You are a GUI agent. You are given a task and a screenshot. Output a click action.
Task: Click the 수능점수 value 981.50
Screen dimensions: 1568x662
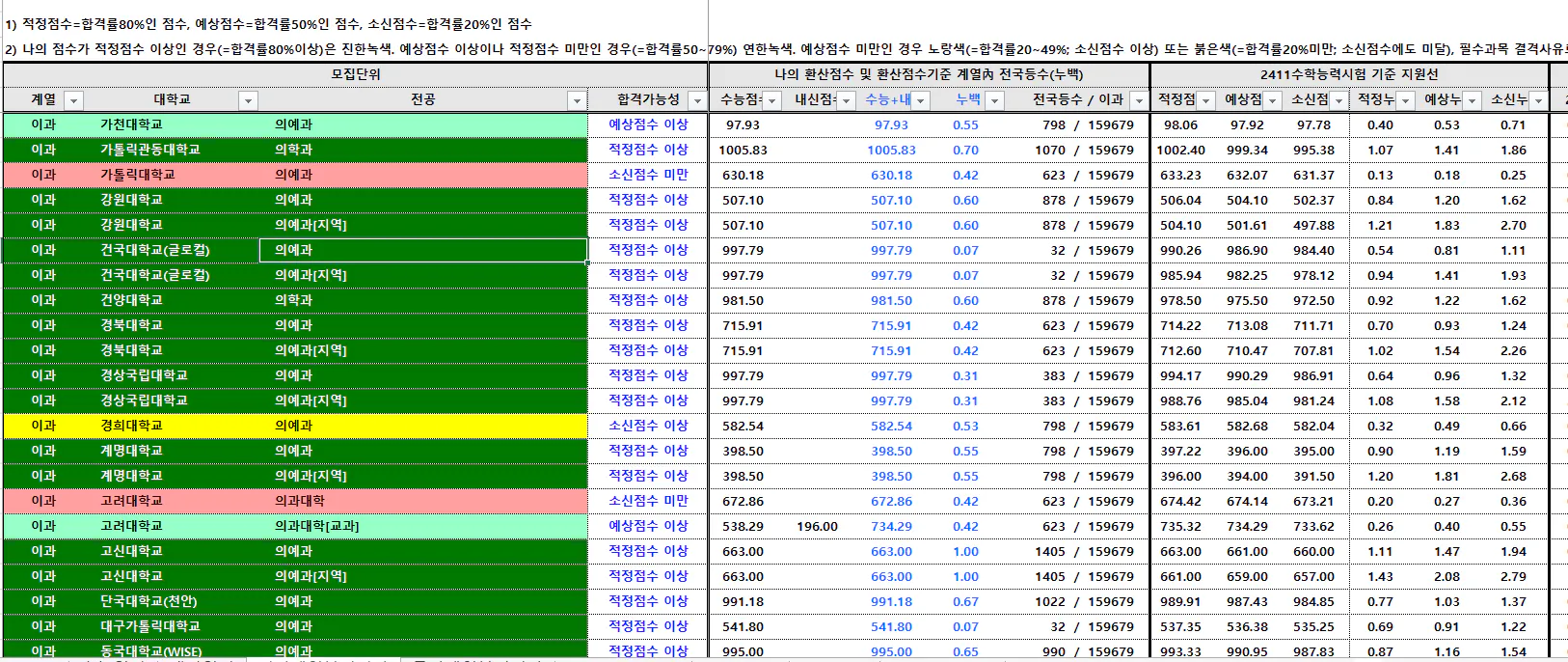(x=743, y=300)
